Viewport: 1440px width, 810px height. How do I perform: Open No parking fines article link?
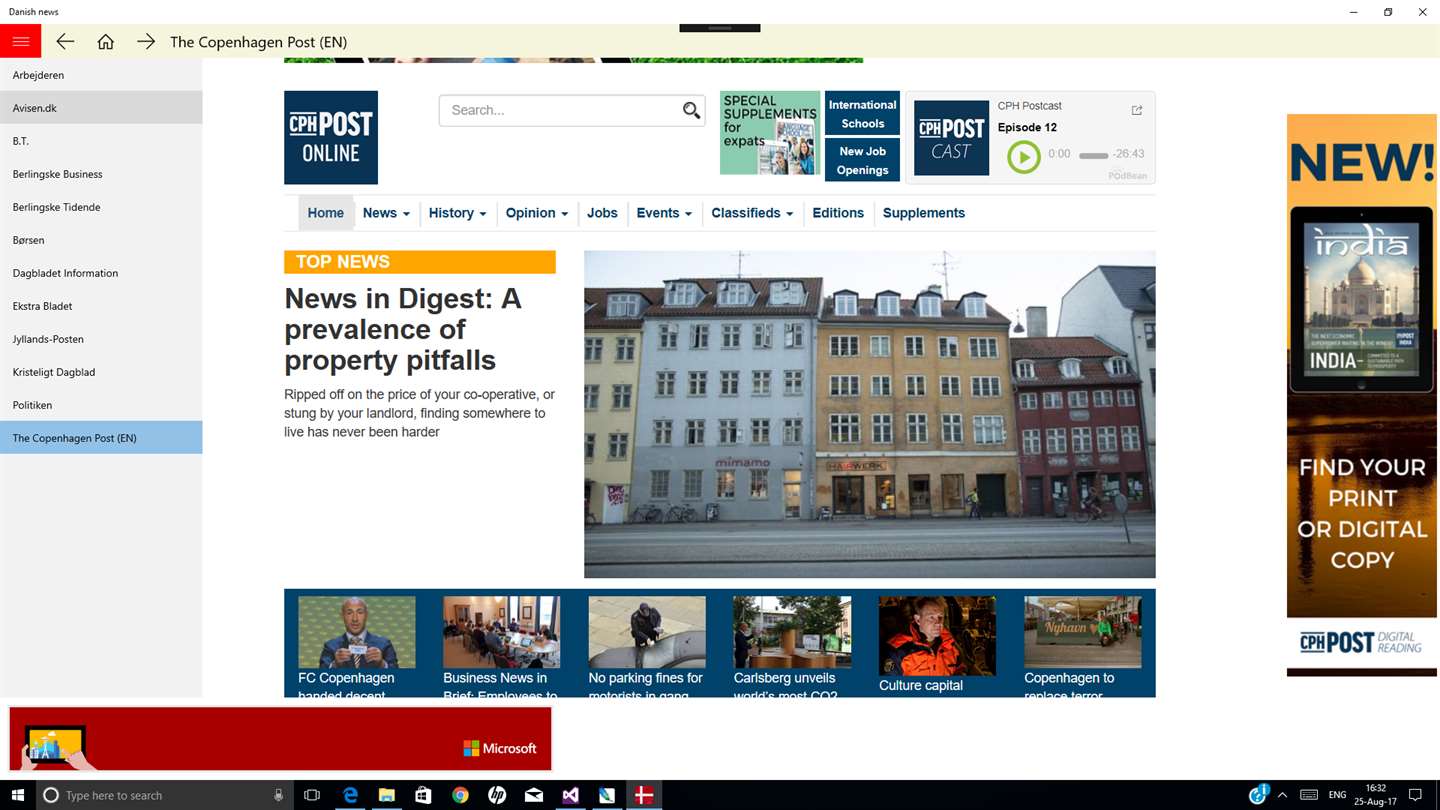[645, 686]
